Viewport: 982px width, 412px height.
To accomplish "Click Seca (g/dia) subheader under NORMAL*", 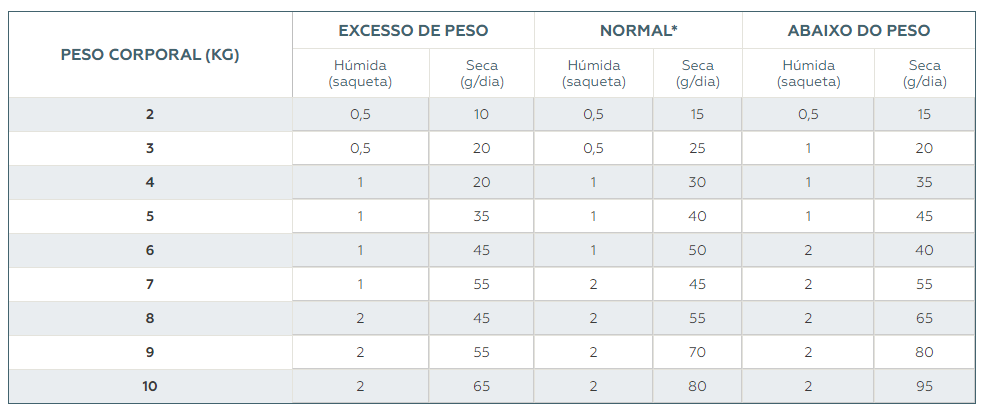I will (697, 73).
